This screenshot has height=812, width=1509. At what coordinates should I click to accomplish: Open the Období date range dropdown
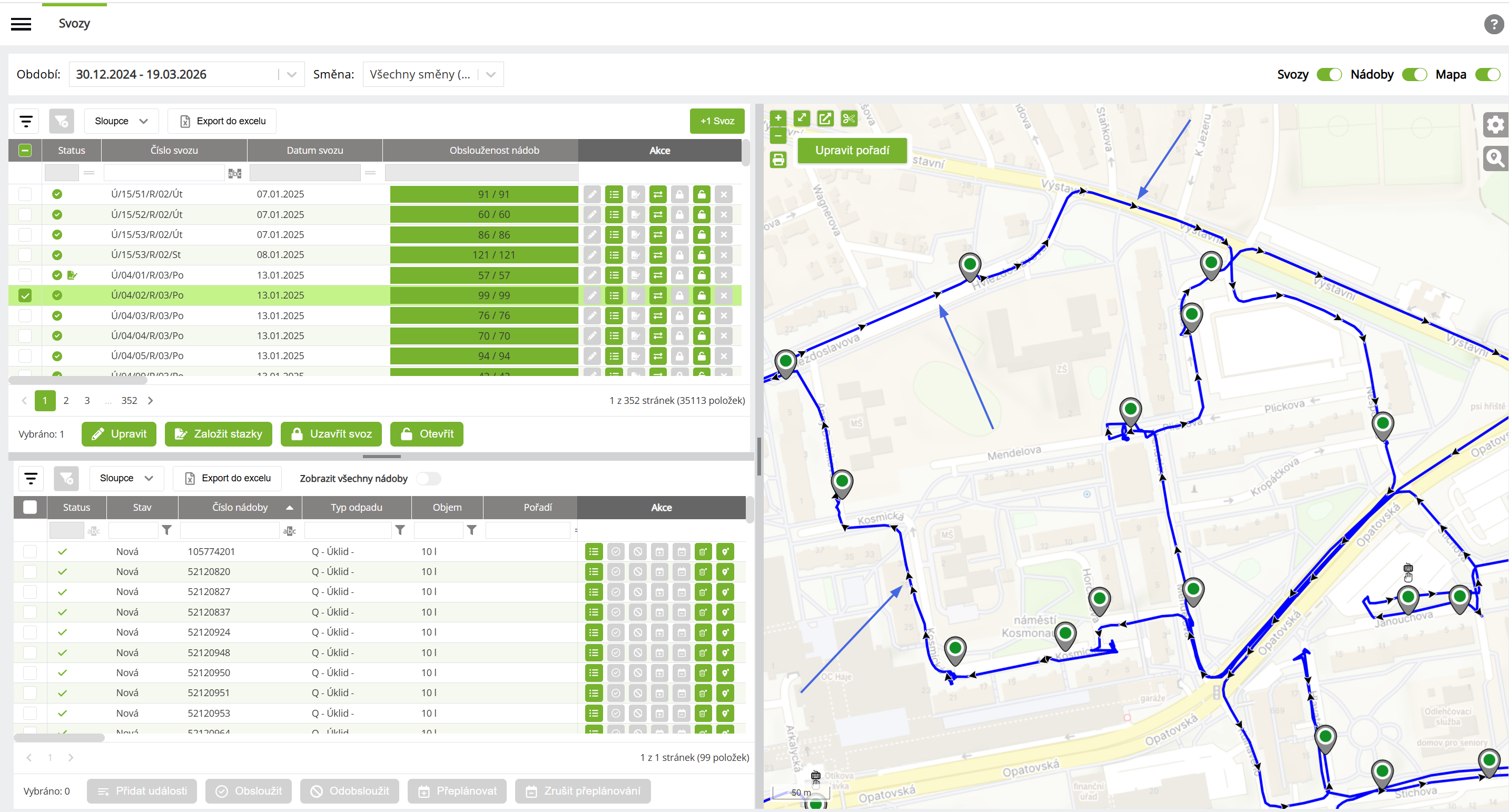(187, 74)
